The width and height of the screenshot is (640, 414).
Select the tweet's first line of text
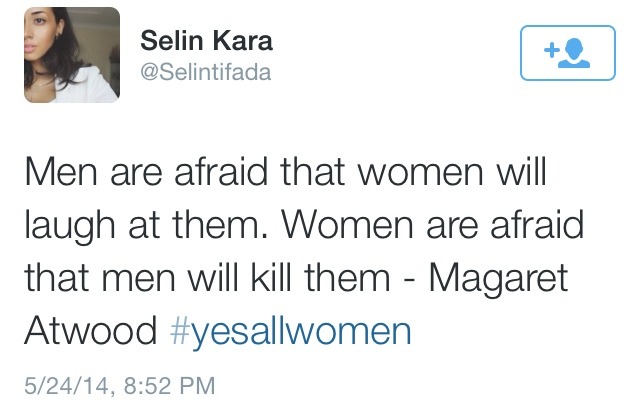[285, 171]
